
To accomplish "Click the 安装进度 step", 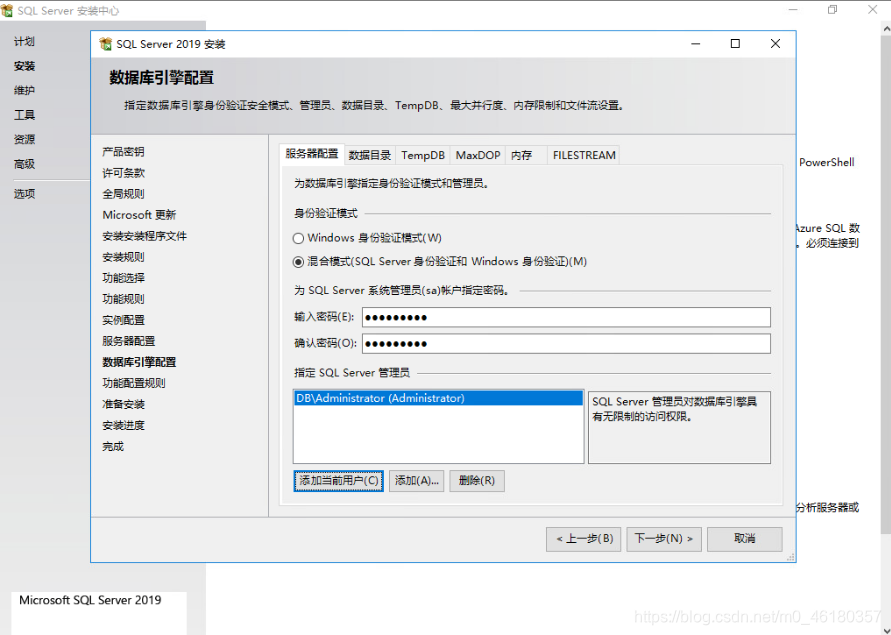I will click(x=123, y=425).
